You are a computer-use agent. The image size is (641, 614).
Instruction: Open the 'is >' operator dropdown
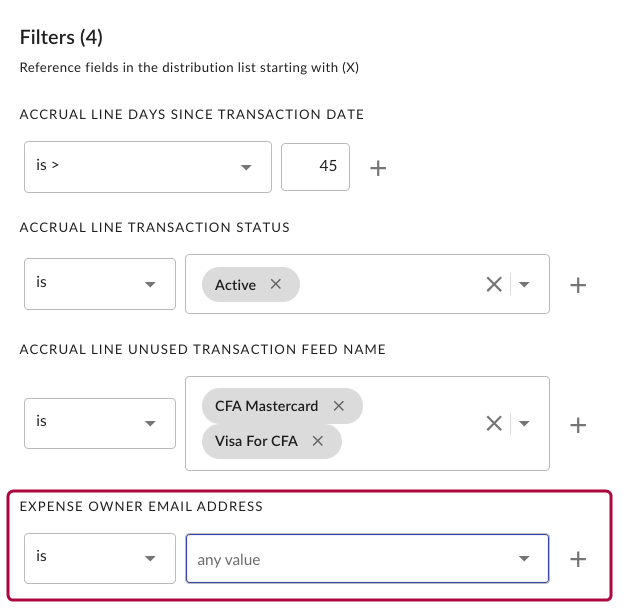[147, 167]
